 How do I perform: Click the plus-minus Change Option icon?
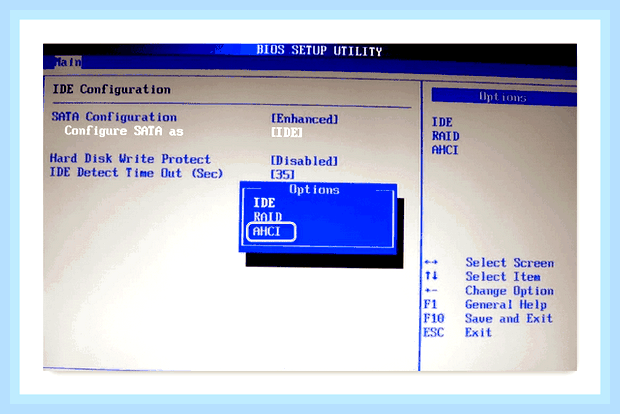[431, 291]
